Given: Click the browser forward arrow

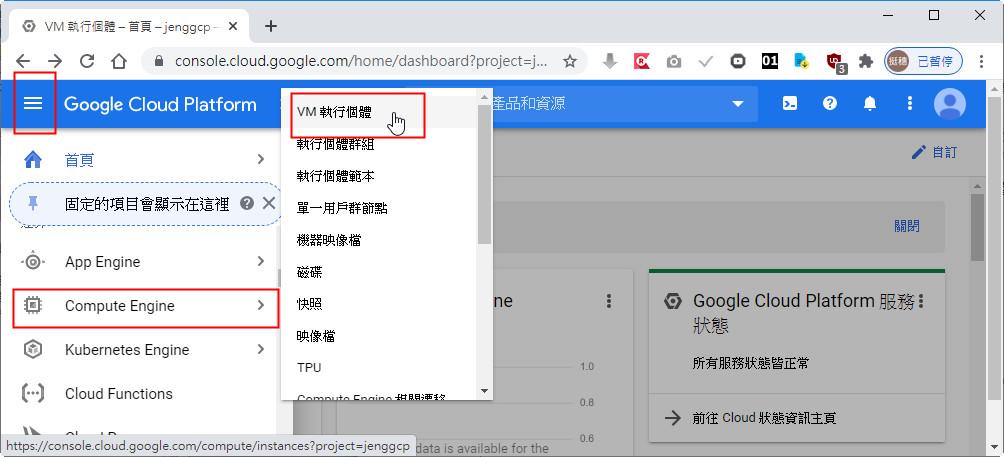Looking at the screenshot, I should click(55, 61).
